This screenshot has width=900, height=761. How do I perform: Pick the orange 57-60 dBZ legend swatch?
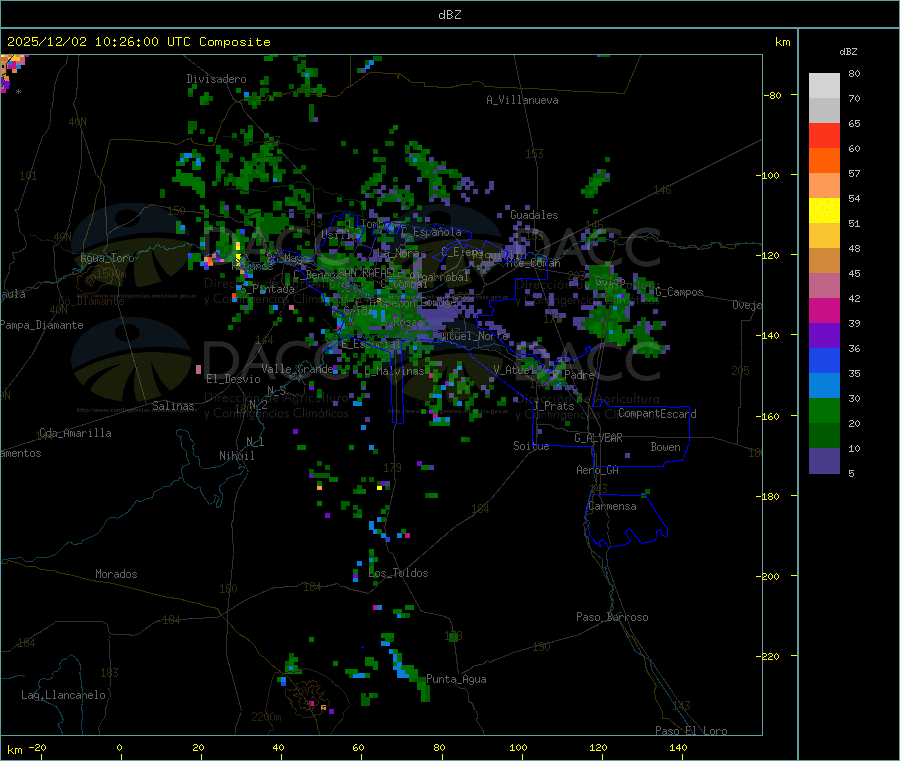point(824,161)
